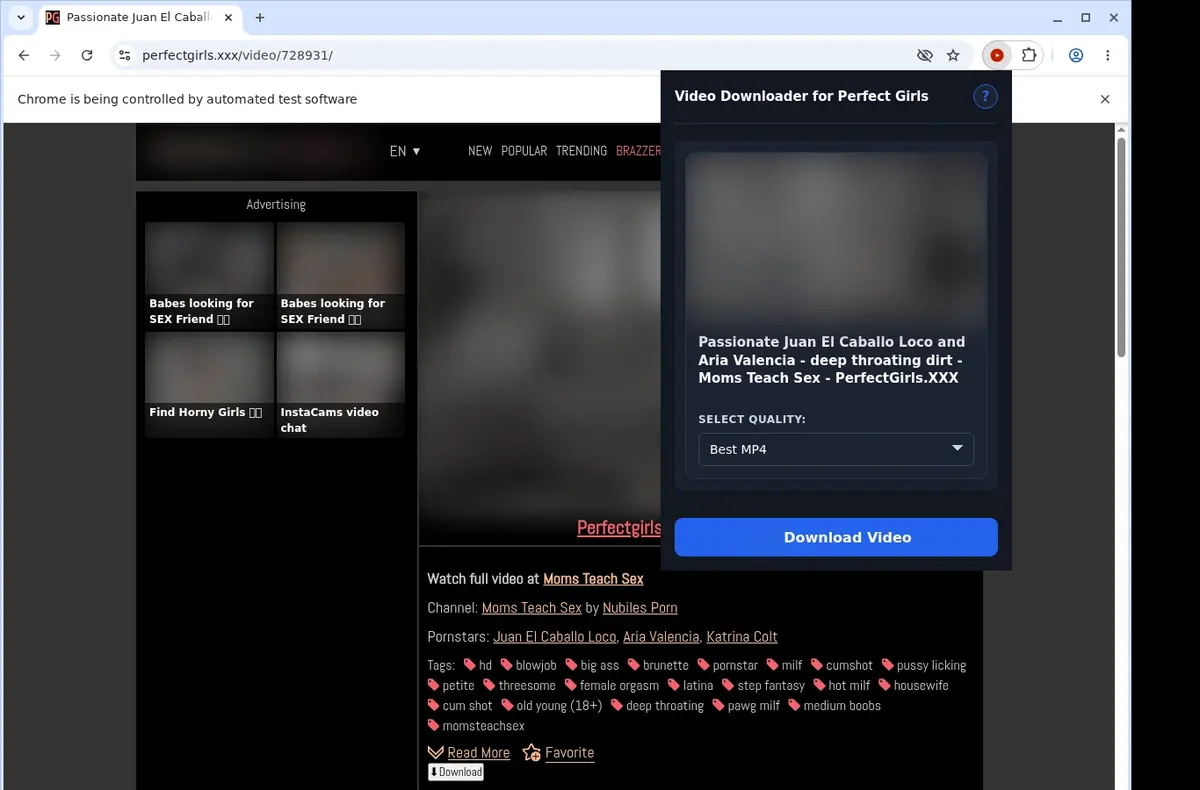Click the site information icon in address bar
Image resolution: width=1200 pixels, height=790 pixels.
click(124, 56)
